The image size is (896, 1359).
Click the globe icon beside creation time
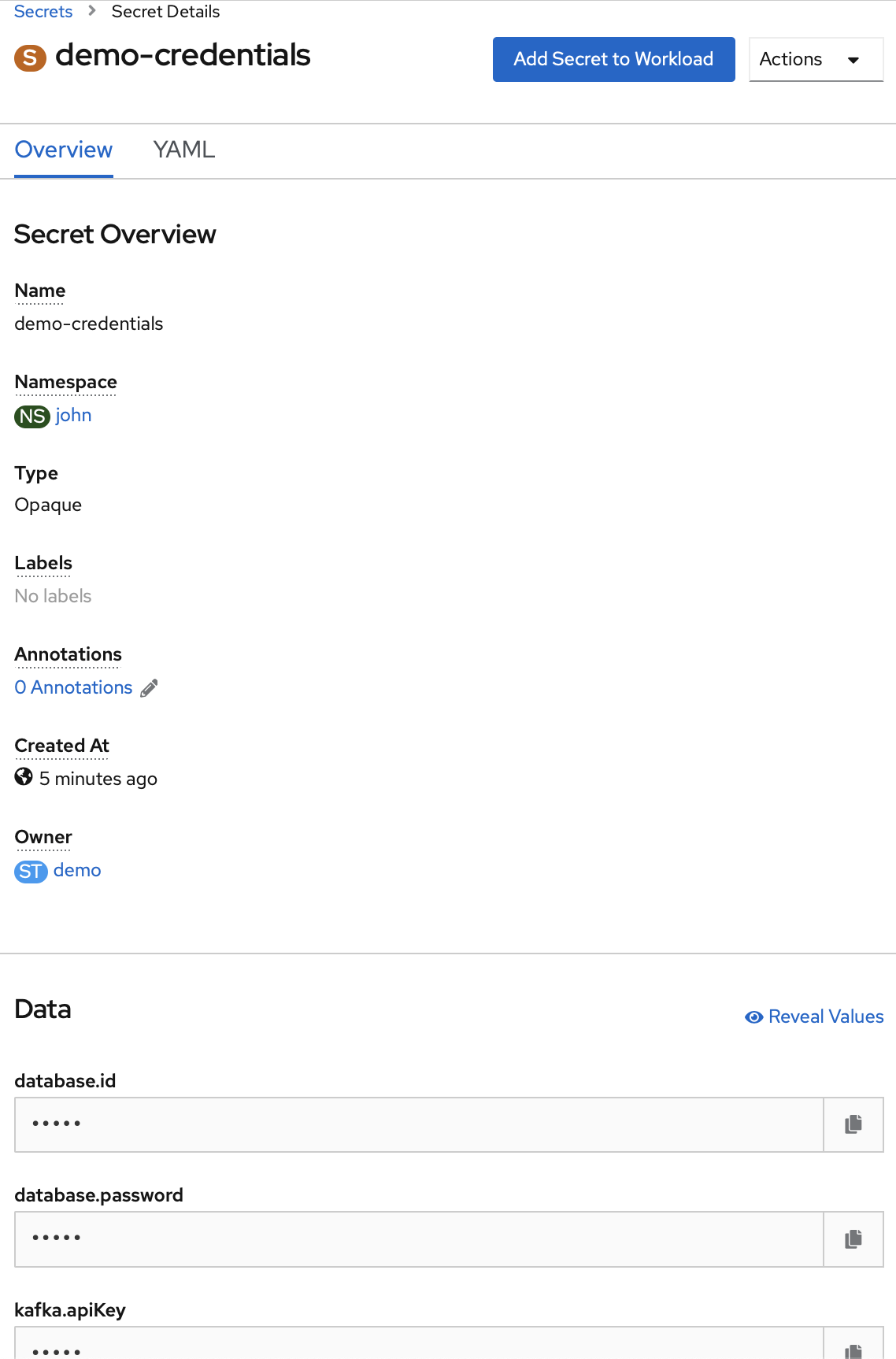(24, 777)
